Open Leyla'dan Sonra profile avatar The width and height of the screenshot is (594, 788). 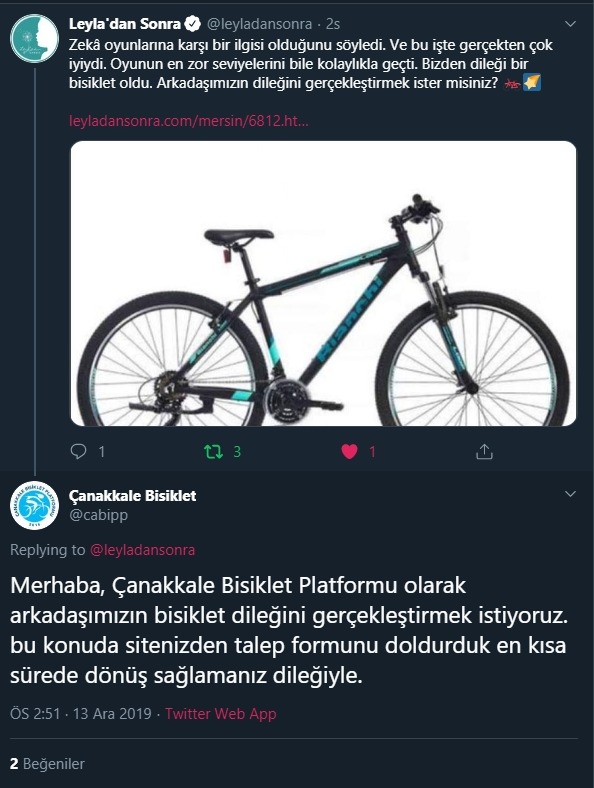(x=35, y=39)
